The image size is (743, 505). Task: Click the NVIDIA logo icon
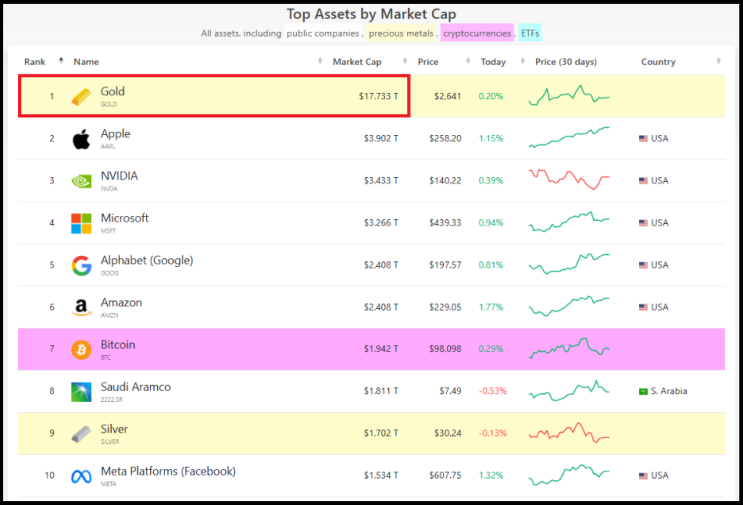click(x=81, y=181)
